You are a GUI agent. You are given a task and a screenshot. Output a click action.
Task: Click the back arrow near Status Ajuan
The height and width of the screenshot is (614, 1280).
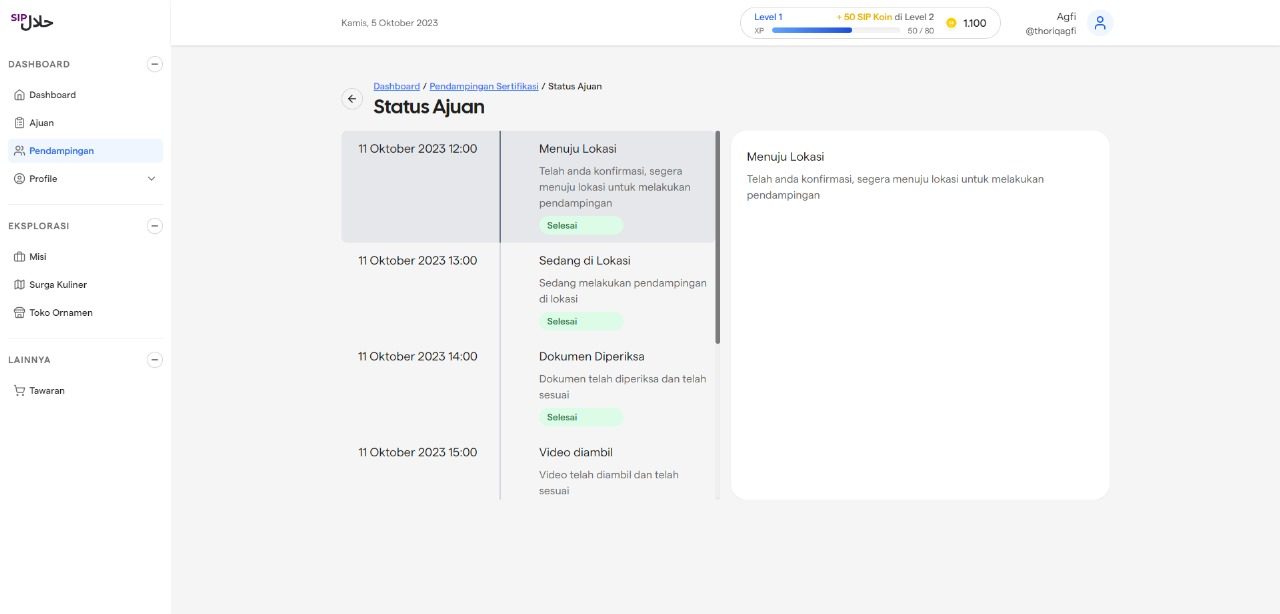tap(352, 99)
